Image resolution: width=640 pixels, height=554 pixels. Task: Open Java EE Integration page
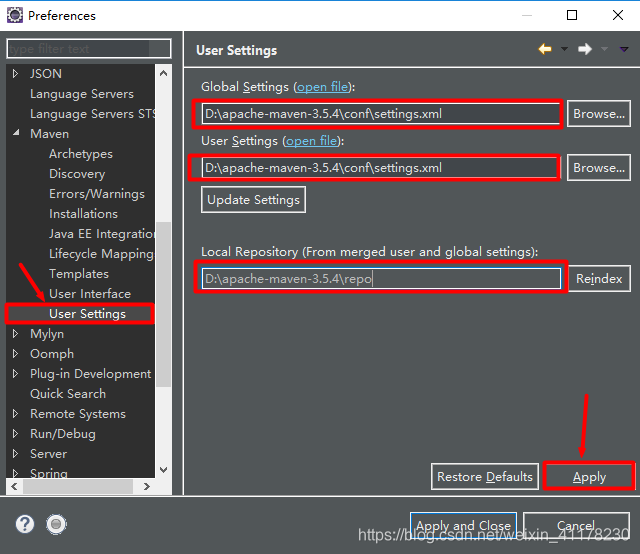tap(102, 234)
